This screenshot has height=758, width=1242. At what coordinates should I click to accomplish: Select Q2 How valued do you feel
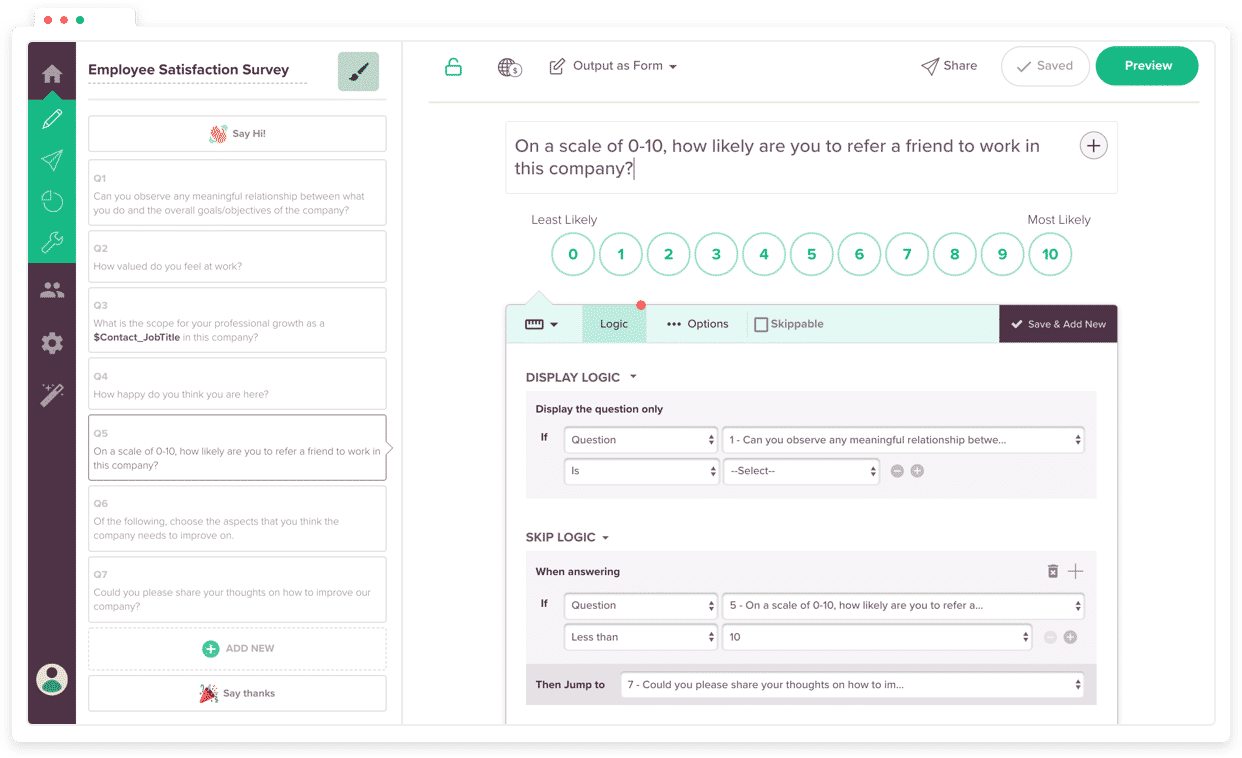pos(237,256)
